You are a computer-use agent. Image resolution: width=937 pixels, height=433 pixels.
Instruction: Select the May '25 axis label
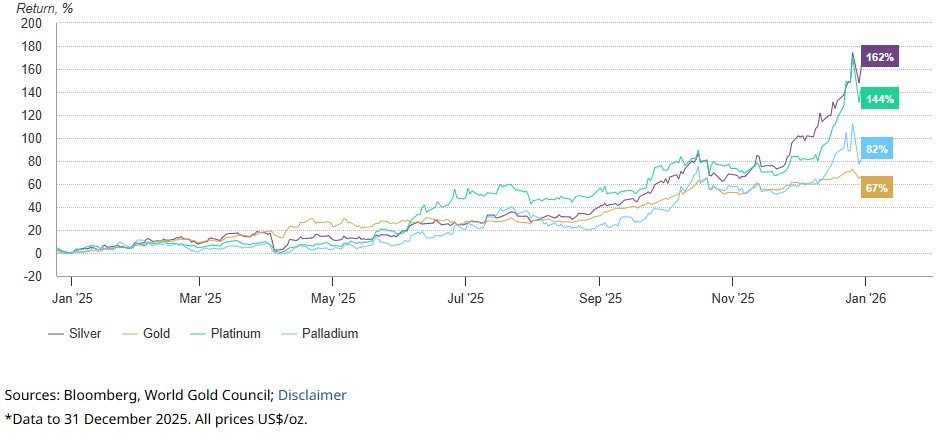click(x=333, y=297)
